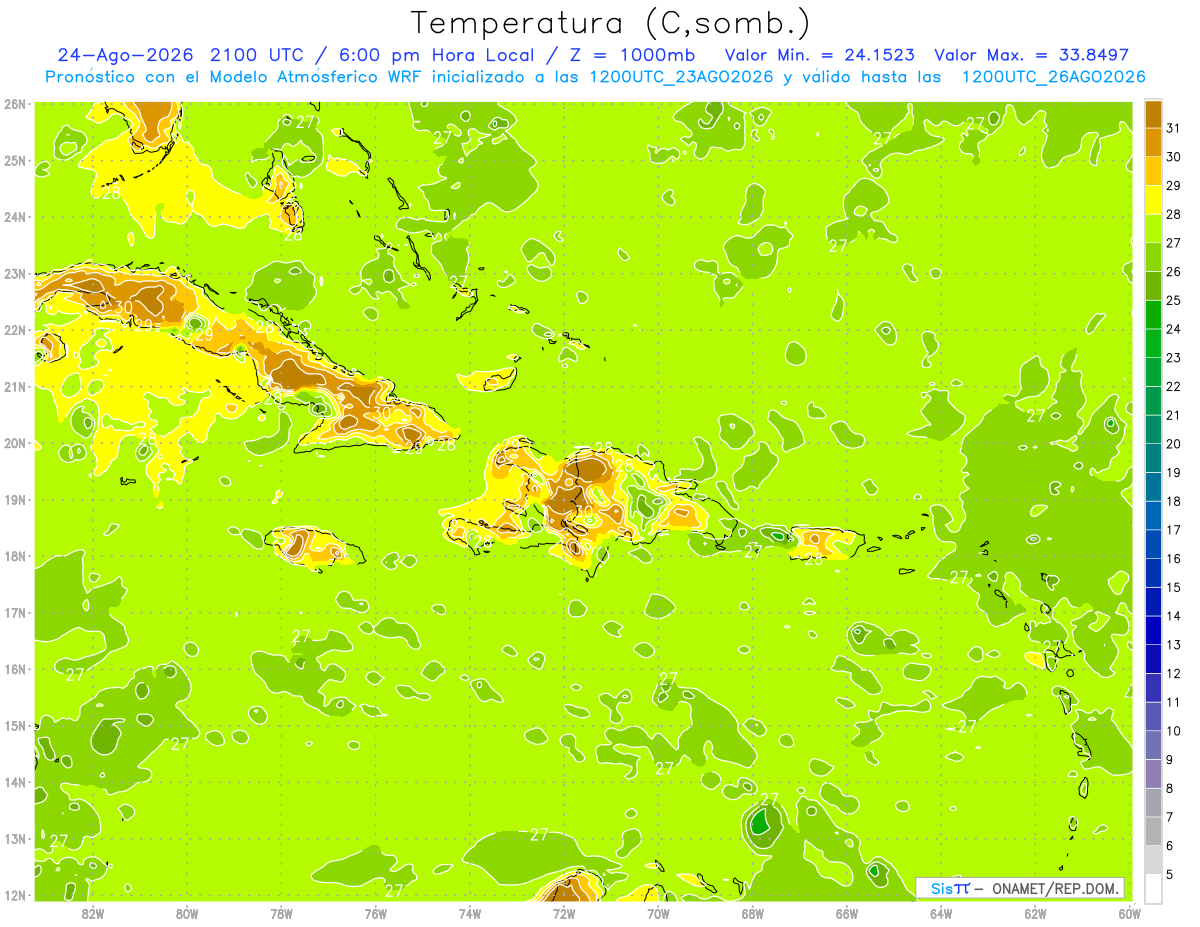
Task: Click the number 5 on the legend
Action: pos(1170,875)
